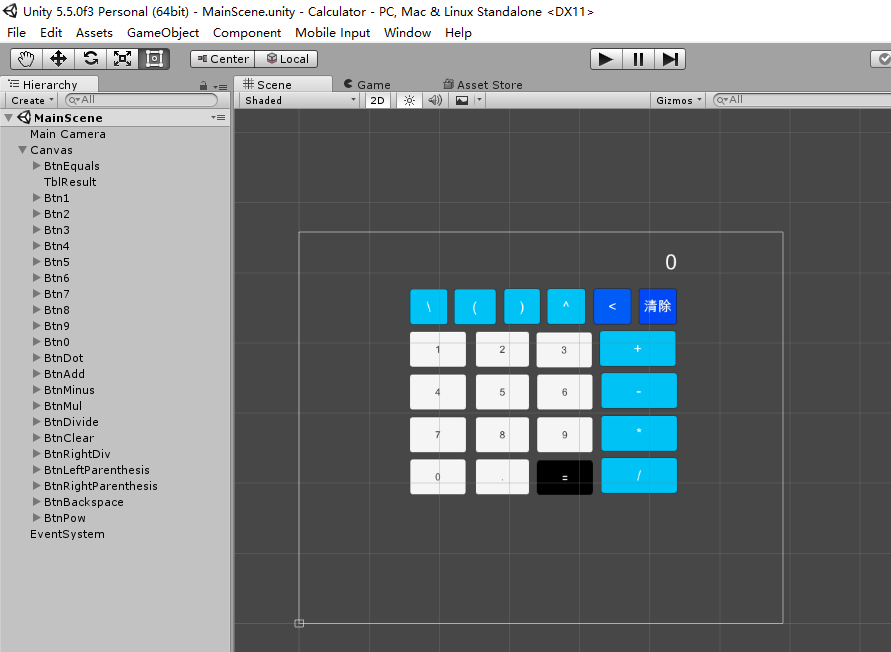The image size is (891, 652).
Task: Toggle 2D scene view mode
Action: pos(377,101)
